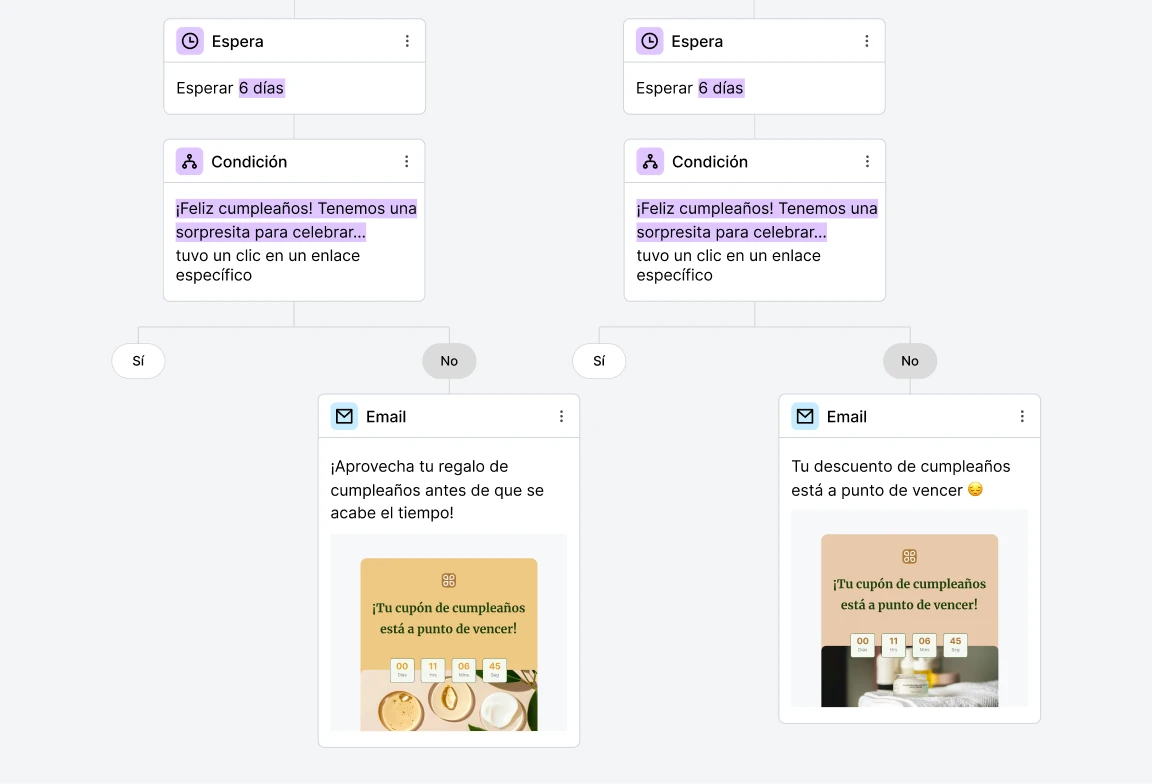Open the options menu on the left Espera card
Image resolution: width=1152 pixels, height=784 pixels.
(x=407, y=41)
